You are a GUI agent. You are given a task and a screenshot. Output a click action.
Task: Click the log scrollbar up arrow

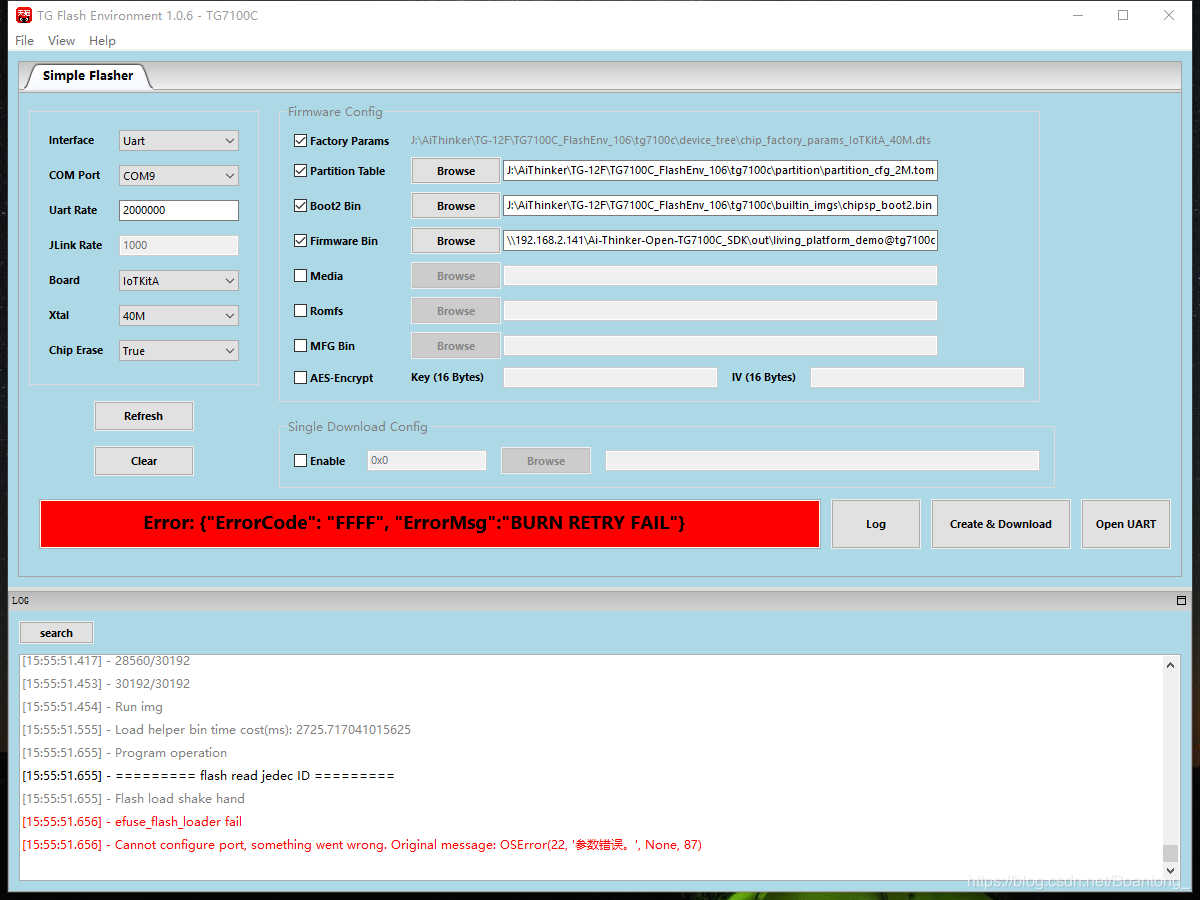click(1171, 665)
